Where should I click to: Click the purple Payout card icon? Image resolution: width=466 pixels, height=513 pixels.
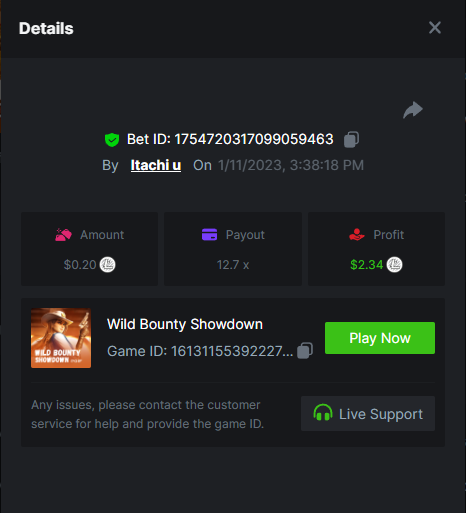point(209,234)
